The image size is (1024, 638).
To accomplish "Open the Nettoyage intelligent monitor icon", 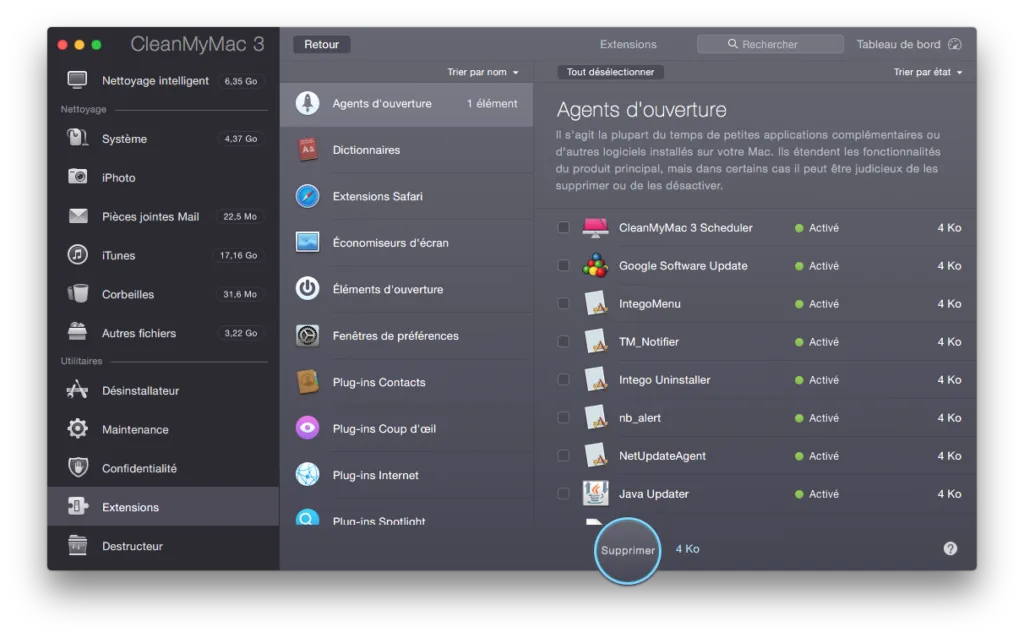I will pos(77,80).
